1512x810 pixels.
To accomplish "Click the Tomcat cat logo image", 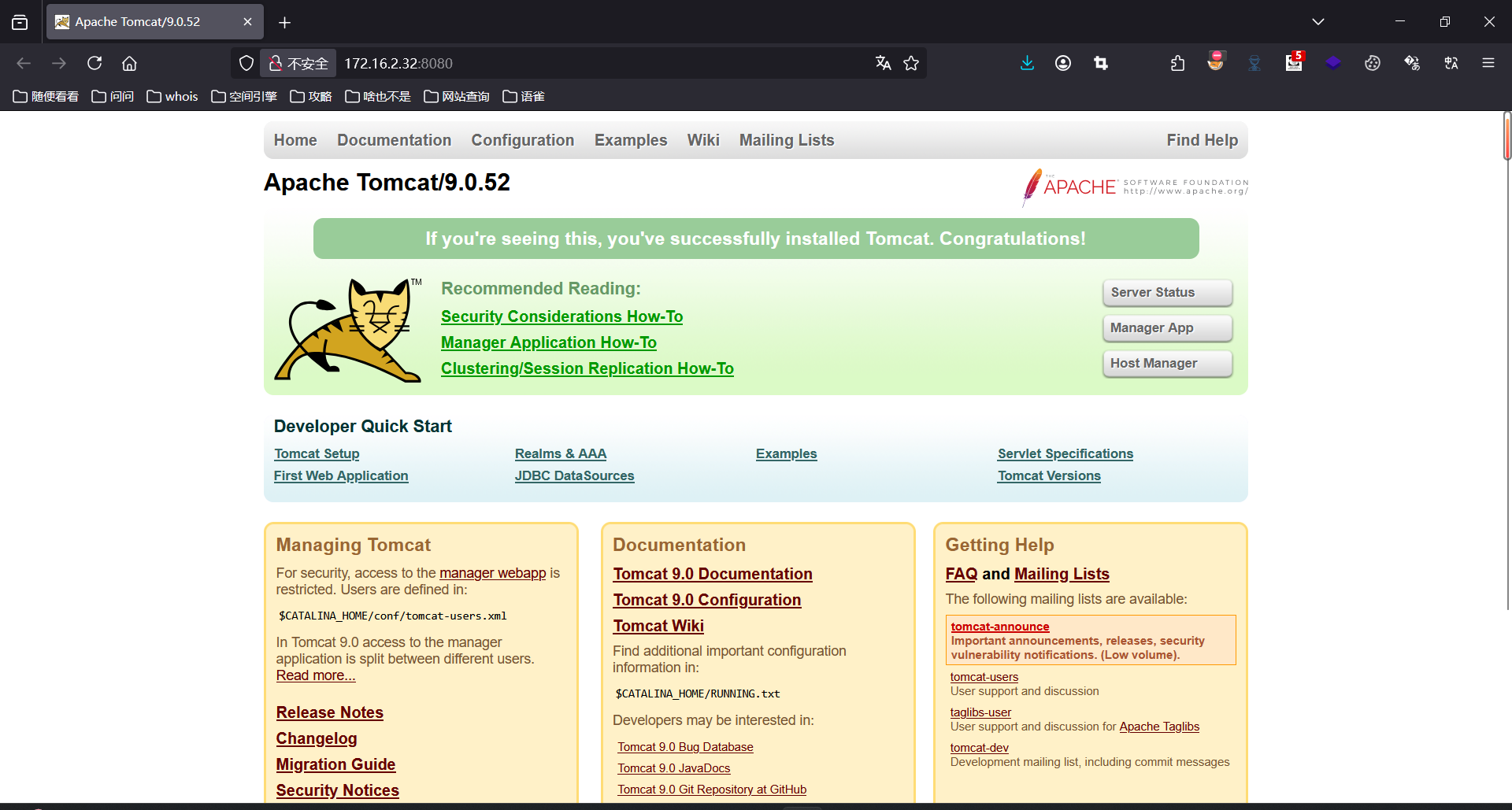I will tap(349, 331).
